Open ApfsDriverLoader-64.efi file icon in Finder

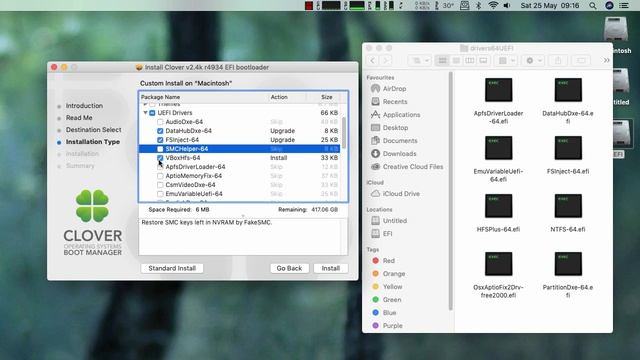tap(498, 90)
